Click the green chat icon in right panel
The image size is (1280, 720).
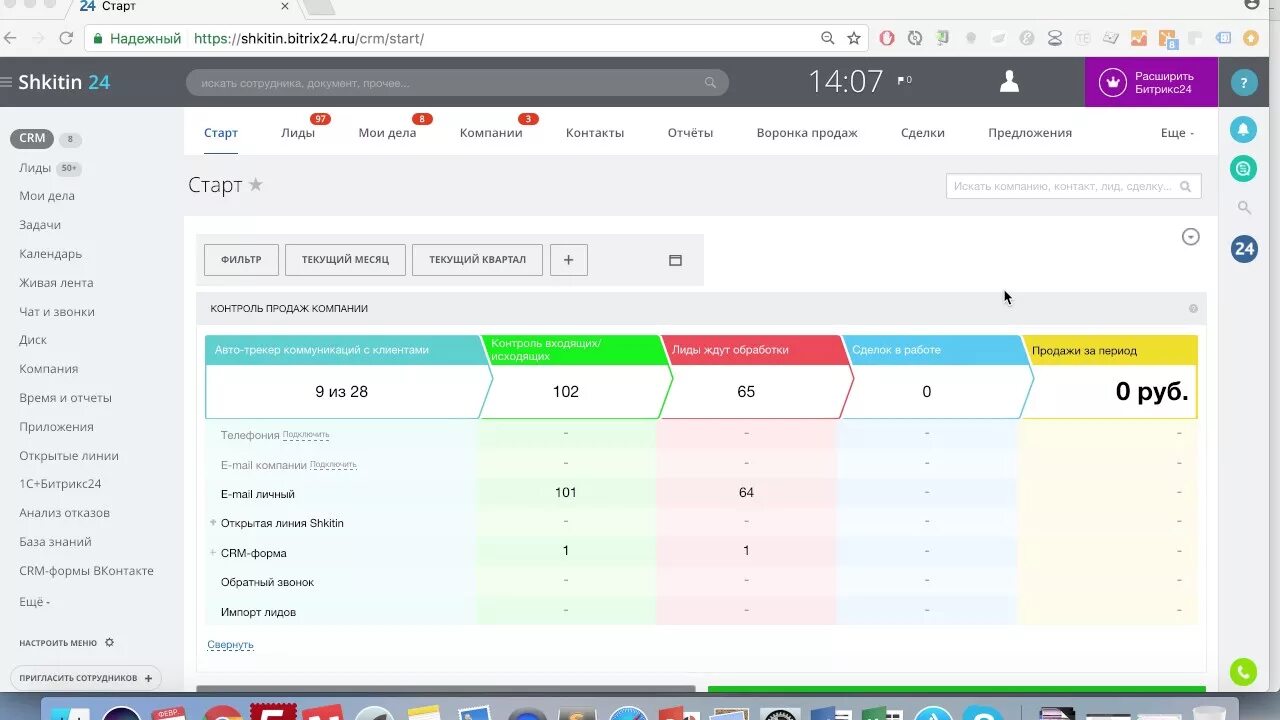point(1244,169)
